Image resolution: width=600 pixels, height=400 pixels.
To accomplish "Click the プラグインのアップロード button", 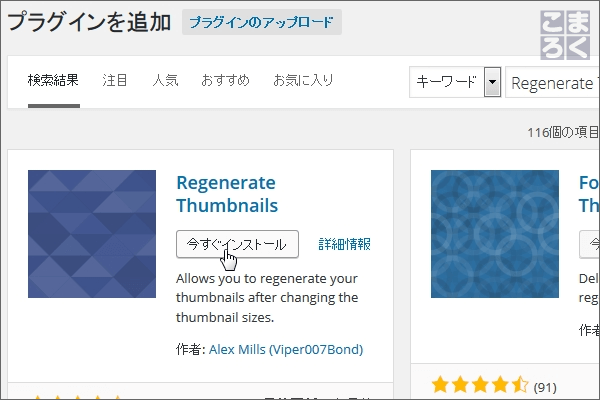I will click(262, 22).
